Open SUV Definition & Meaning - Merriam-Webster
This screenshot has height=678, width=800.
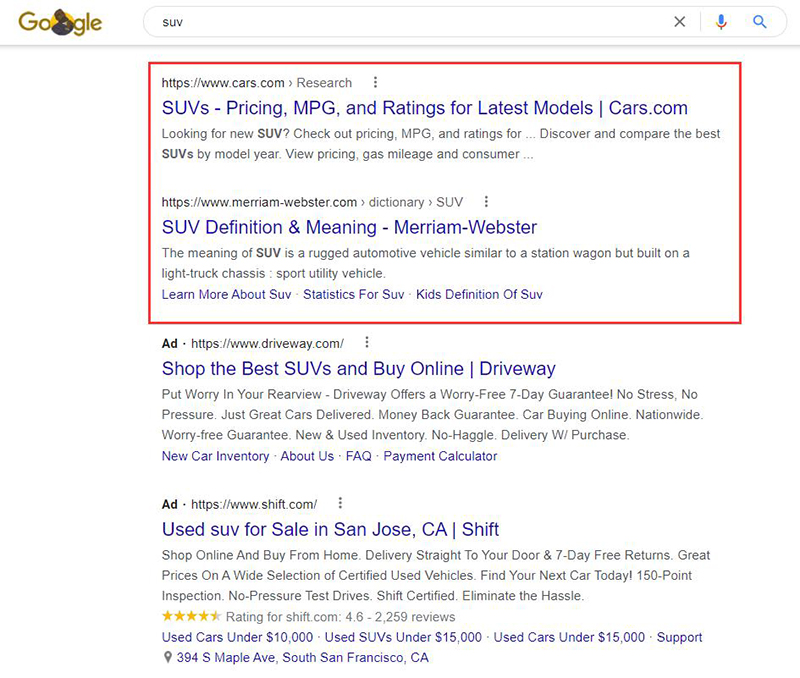[x=349, y=228]
